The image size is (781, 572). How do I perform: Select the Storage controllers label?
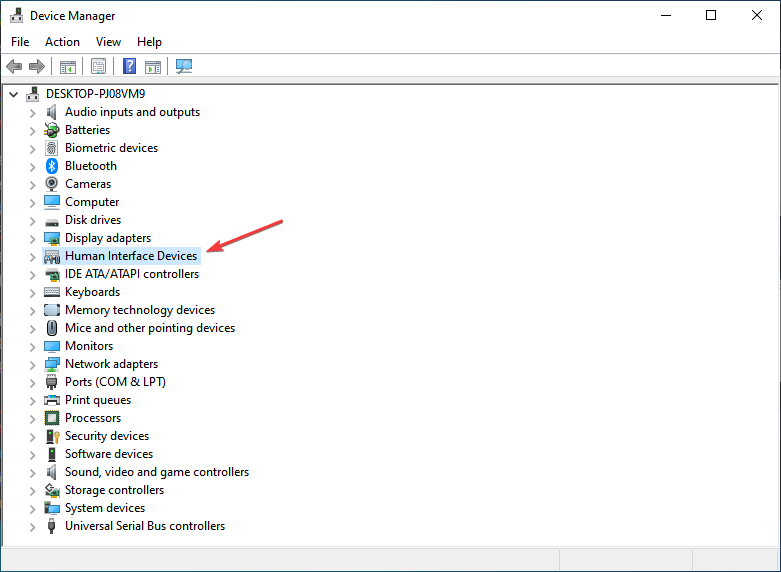pos(114,490)
